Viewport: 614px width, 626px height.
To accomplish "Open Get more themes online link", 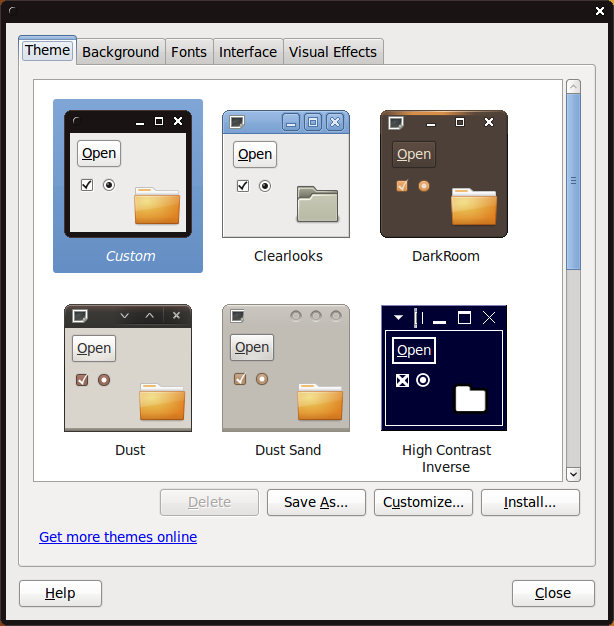I will pyautogui.click(x=118, y=537).
